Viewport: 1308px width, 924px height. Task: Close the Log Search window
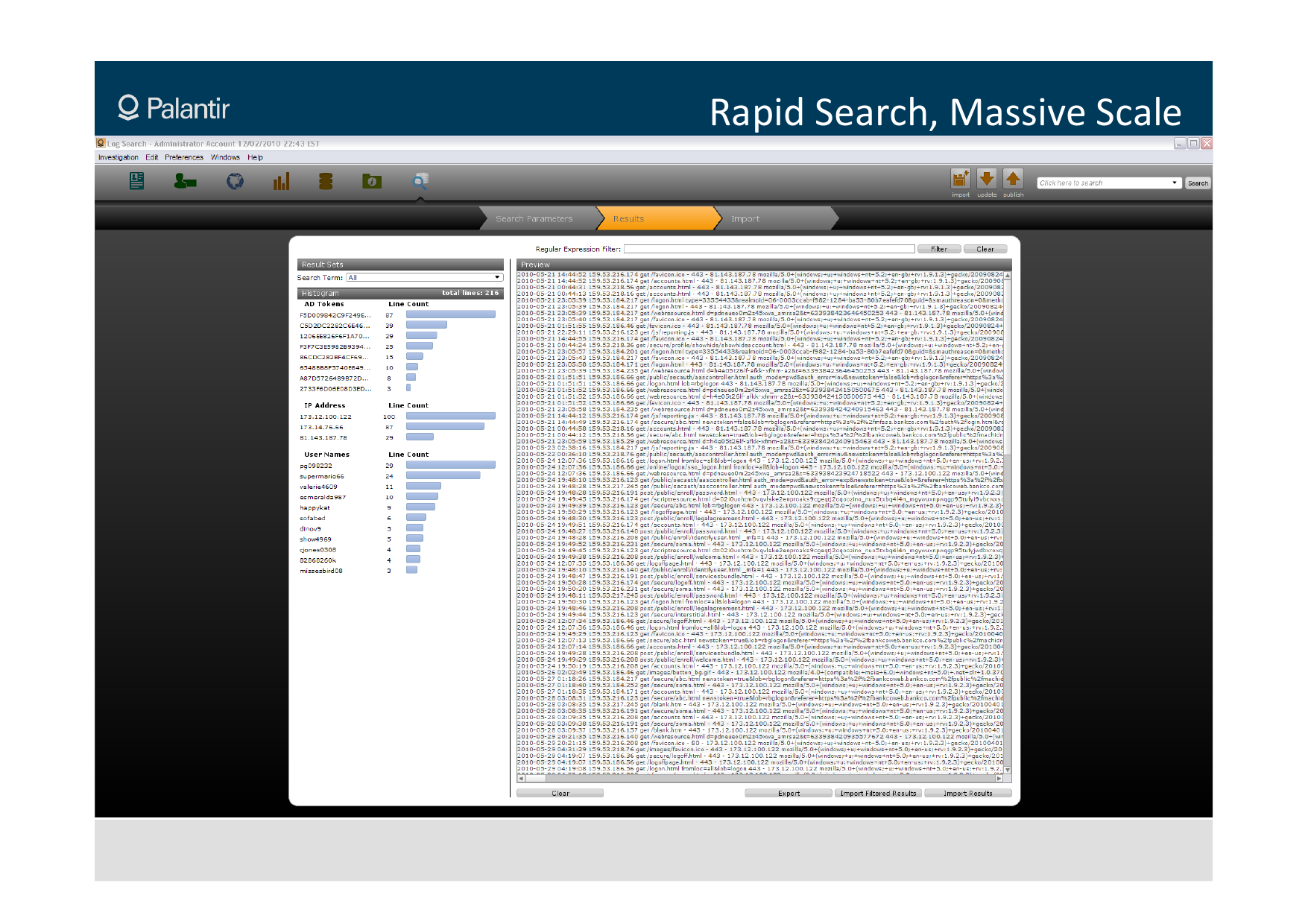pyautogui.click(x=1207, y=143)
